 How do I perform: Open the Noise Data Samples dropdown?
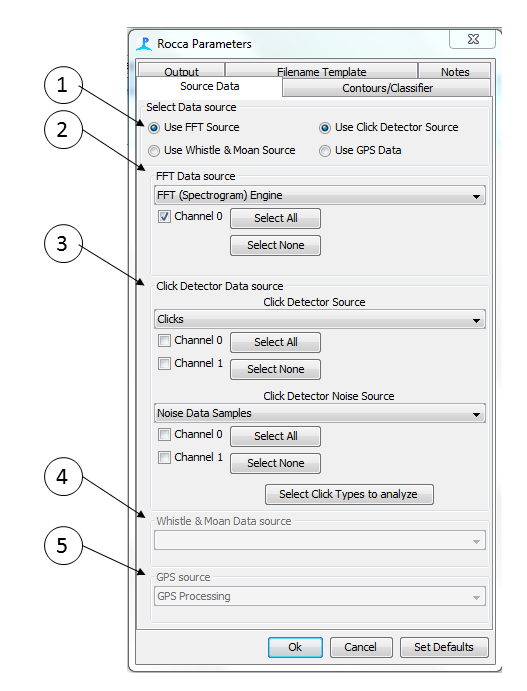tap(320, 413)
